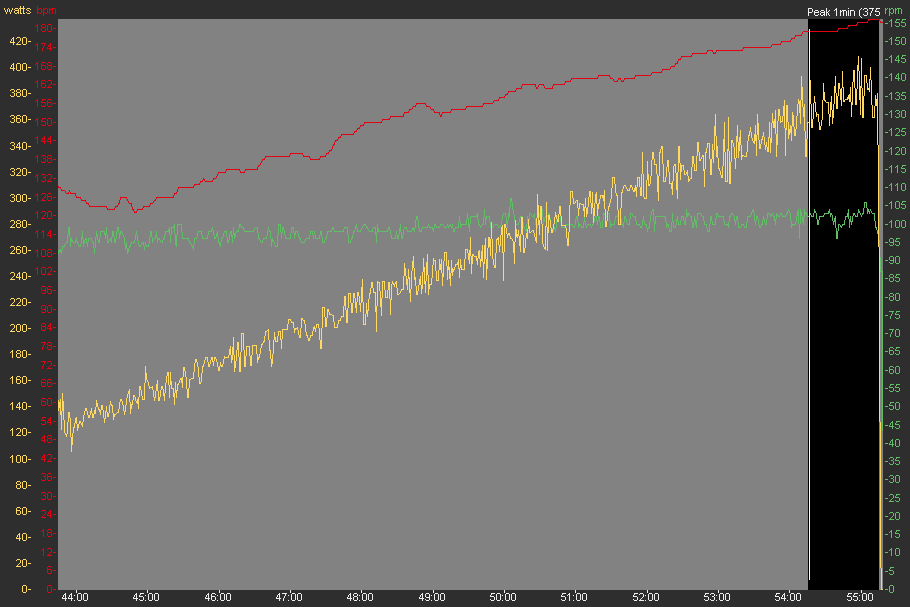Click the 200 watts axis value
Viewport: 910px width, 607px height.
[18, 328]
